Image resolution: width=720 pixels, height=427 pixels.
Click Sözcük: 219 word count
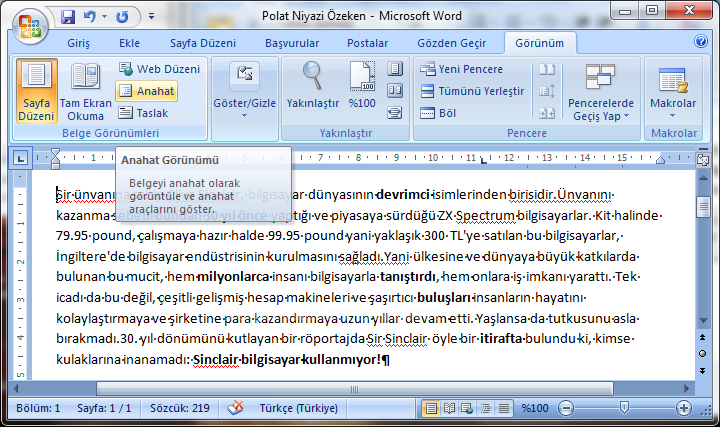pos(180,408)
